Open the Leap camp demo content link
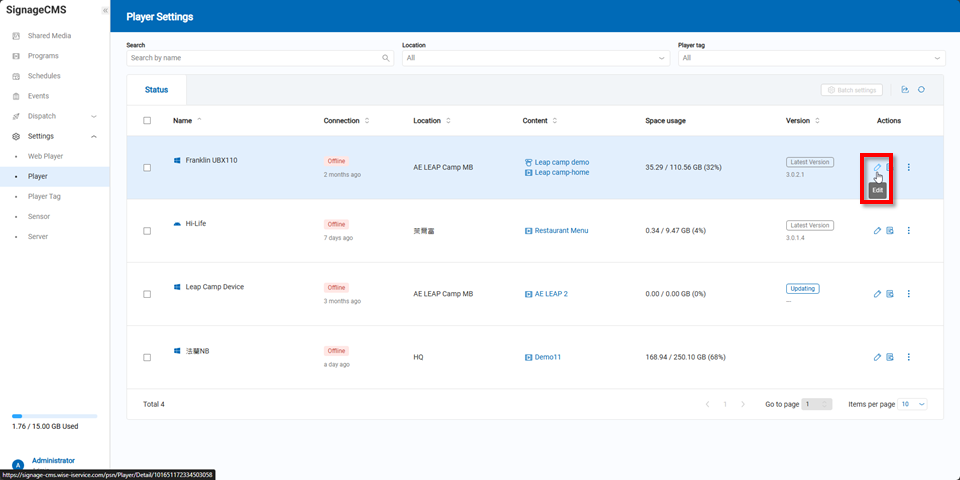 tap(561, 162)
